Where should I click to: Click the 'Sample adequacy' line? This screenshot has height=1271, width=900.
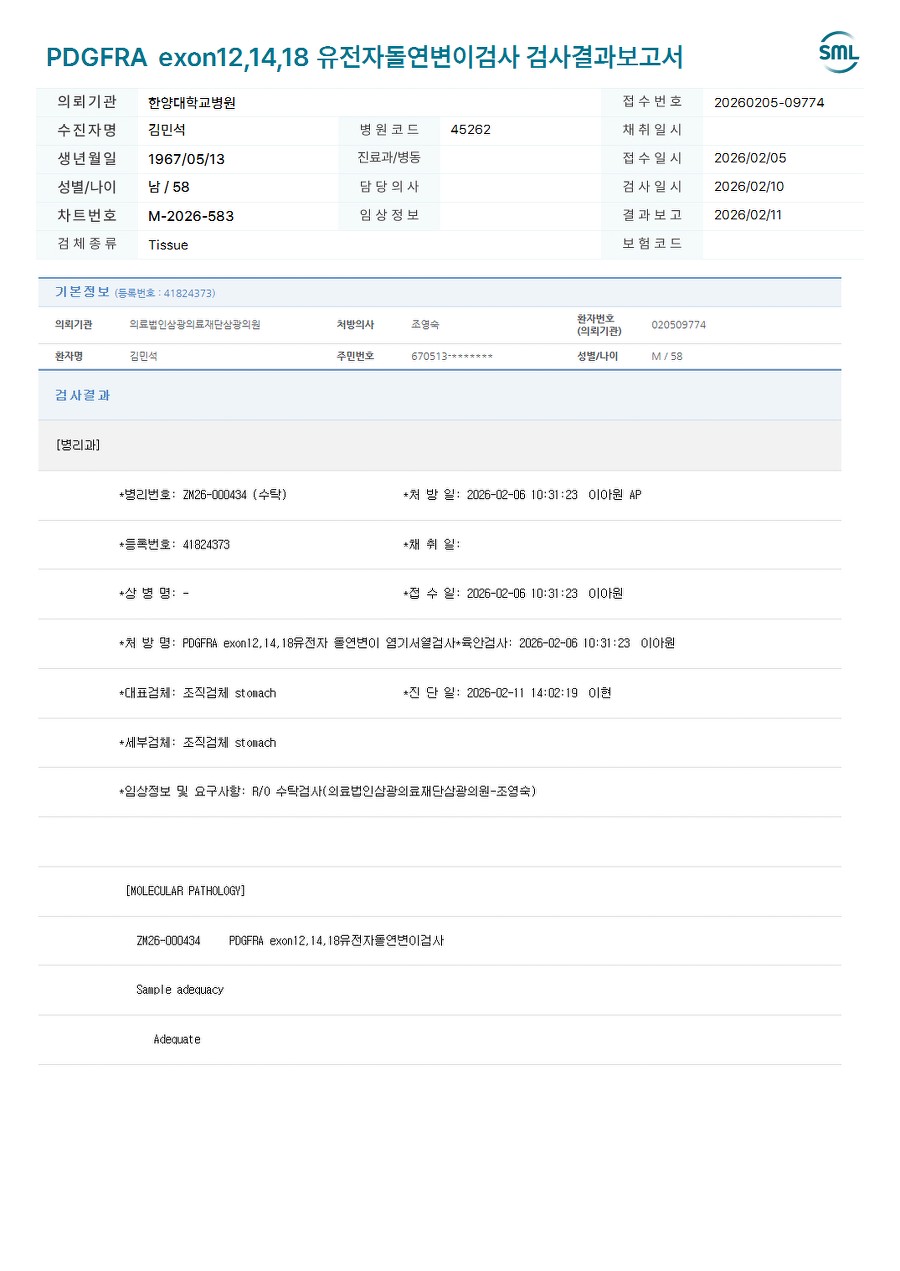coord(180,990)
